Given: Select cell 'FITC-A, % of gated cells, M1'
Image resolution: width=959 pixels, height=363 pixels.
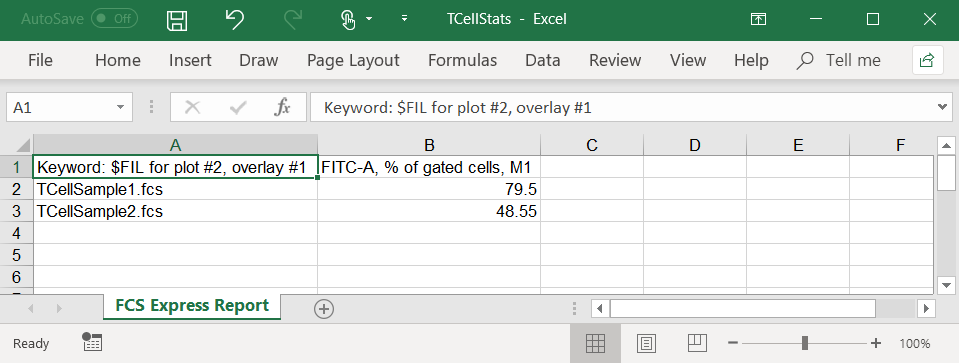Looking at the screenshot, I should [x=429, y=167].
